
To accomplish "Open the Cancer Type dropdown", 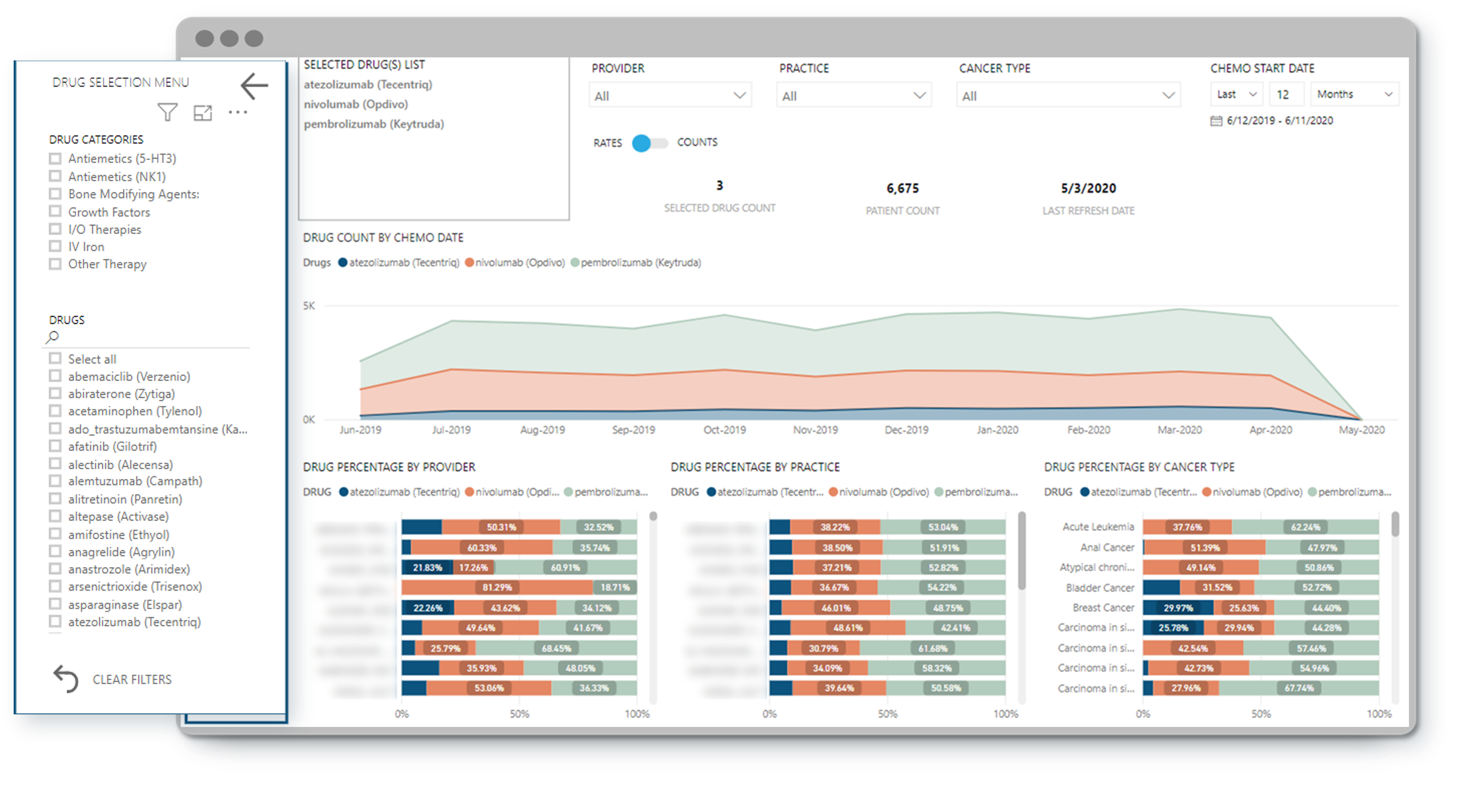I will pyautogui.click(x=1068, y=95).
